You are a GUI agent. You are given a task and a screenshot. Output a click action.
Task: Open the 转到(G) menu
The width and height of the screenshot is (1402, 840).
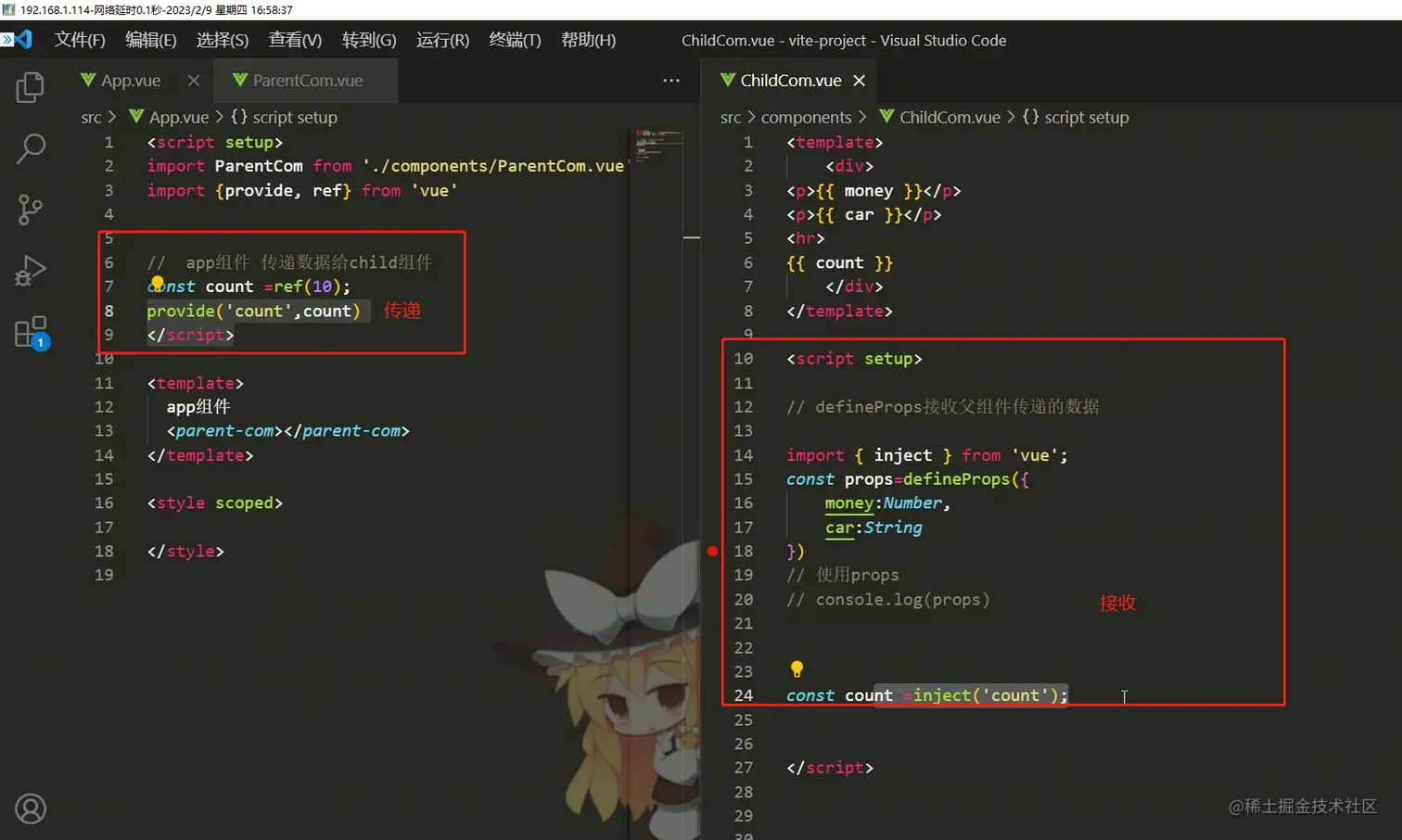click(369, 40)
